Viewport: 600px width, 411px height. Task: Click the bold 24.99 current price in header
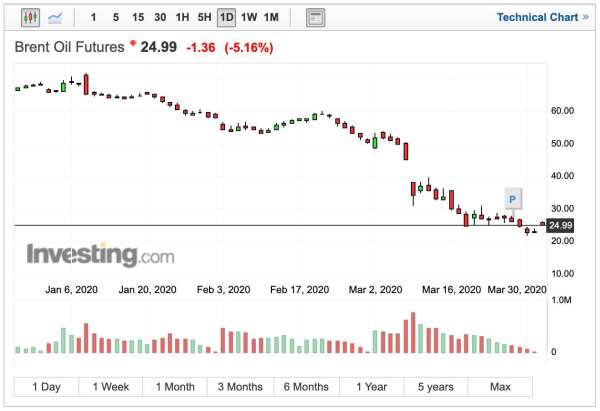click(x=158, y=47)
